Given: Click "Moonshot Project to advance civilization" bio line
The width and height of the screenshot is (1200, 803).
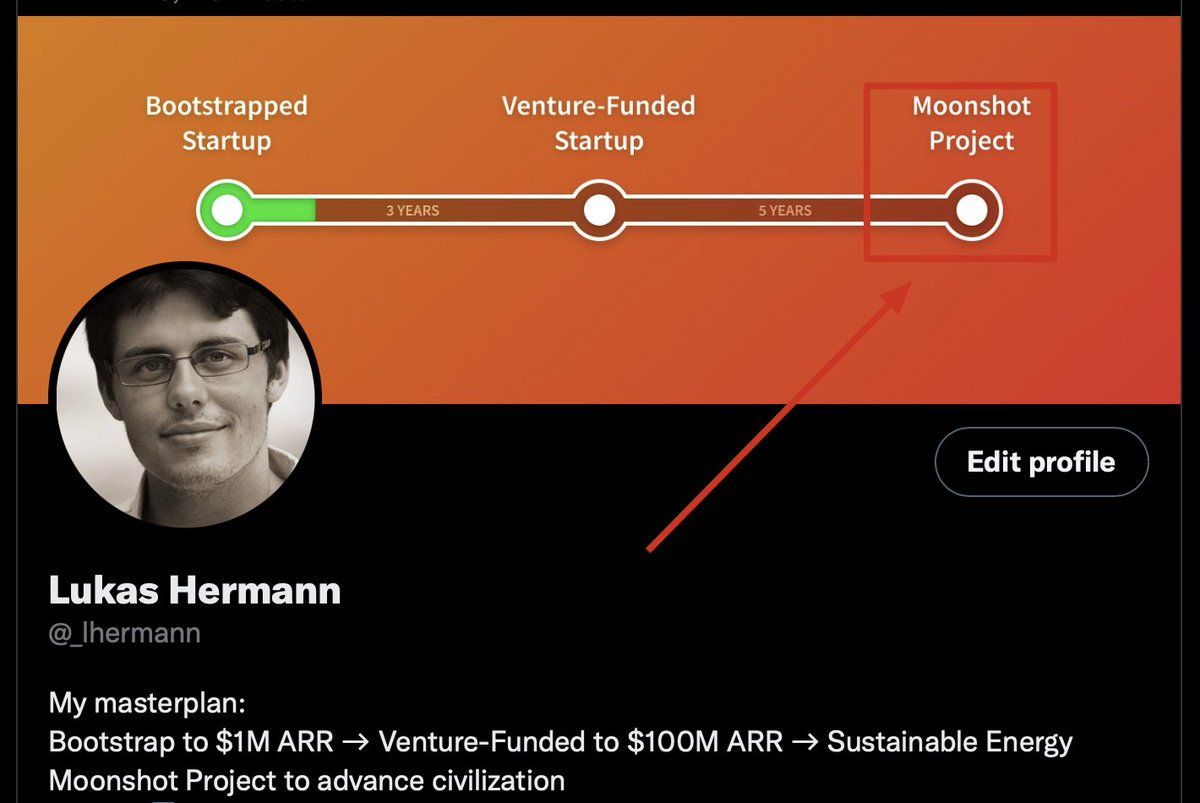Looking at the screenshot, I should tap(307, 780).
